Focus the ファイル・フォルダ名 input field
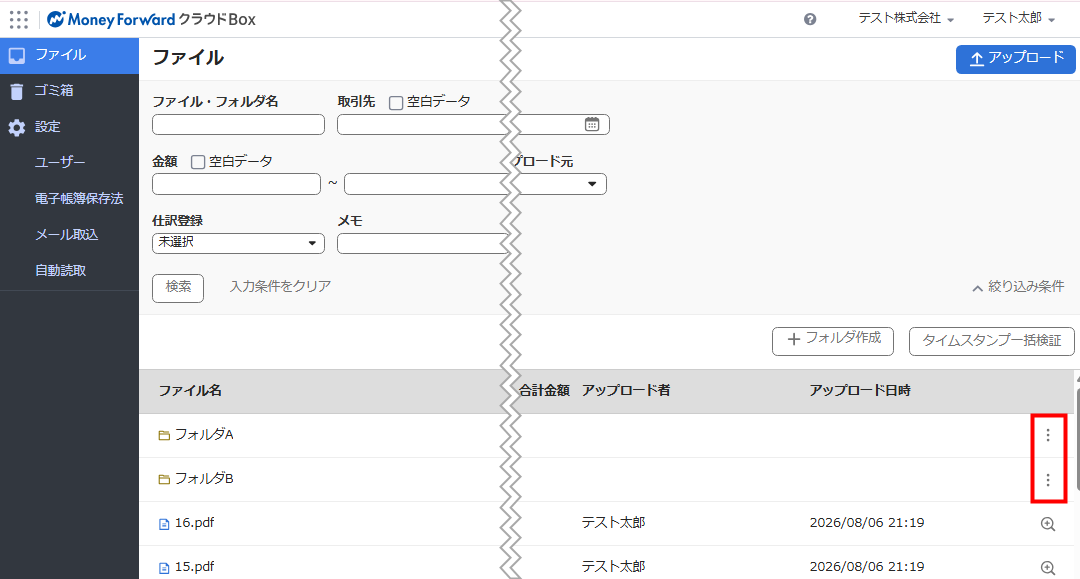1080x579 pixels. click(x=238, y=124)
